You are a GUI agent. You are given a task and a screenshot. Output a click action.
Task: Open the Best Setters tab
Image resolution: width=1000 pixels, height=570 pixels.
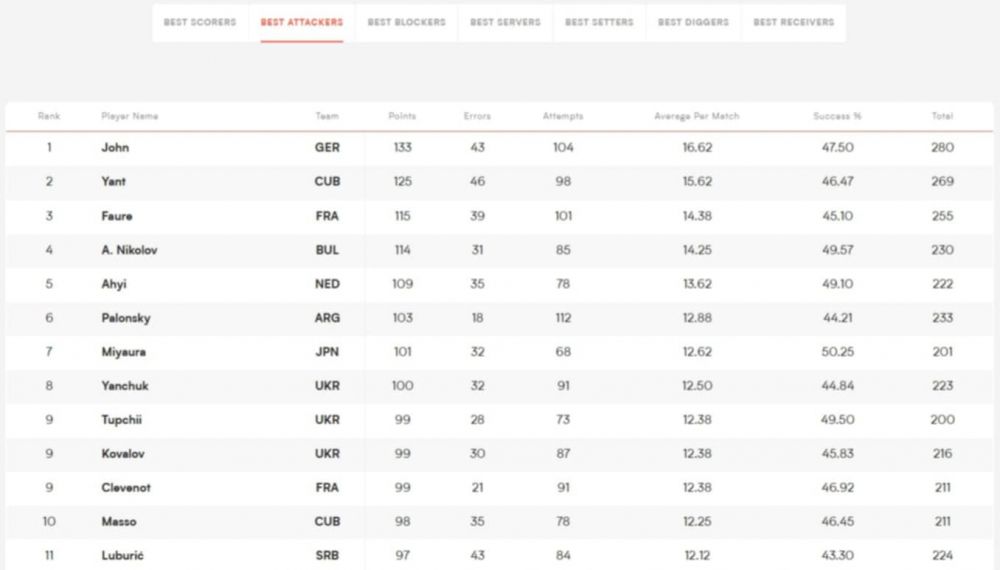coord(599,22)
